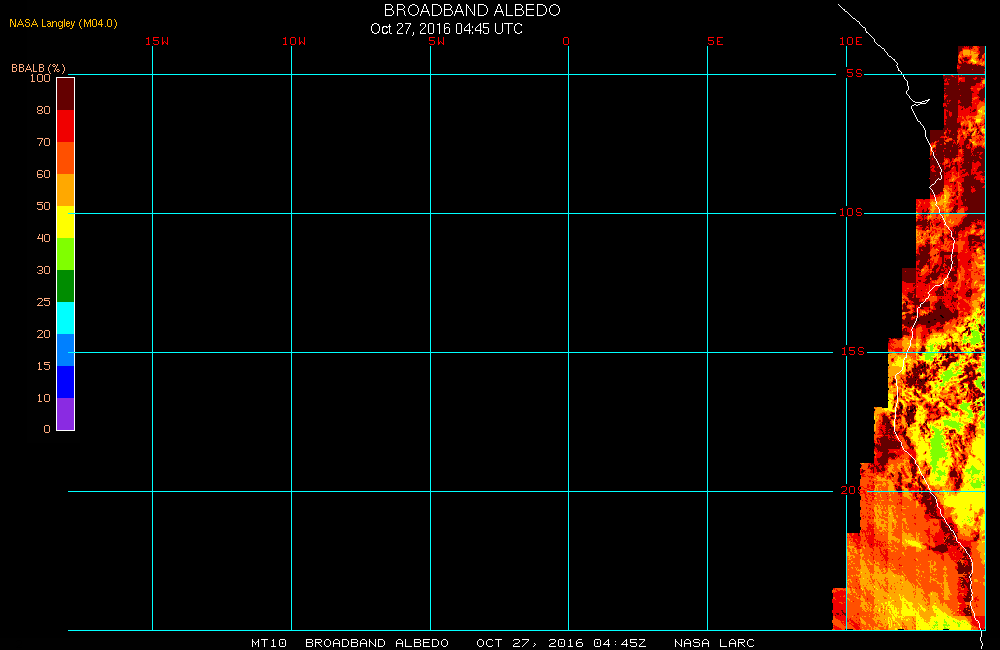Click the light green 30-40 colorbar segment

coord(66,254)
